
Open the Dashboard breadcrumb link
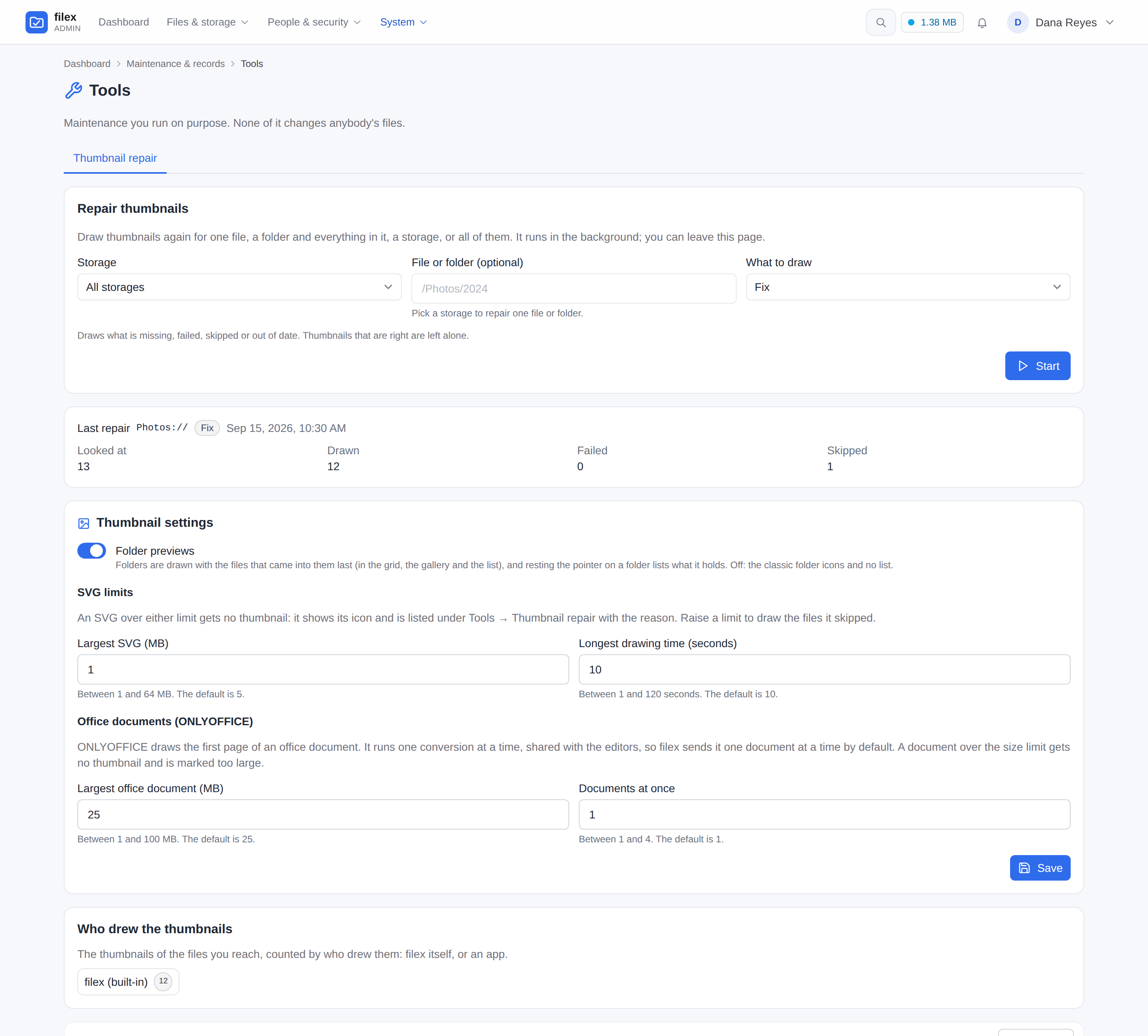(87, 64)
